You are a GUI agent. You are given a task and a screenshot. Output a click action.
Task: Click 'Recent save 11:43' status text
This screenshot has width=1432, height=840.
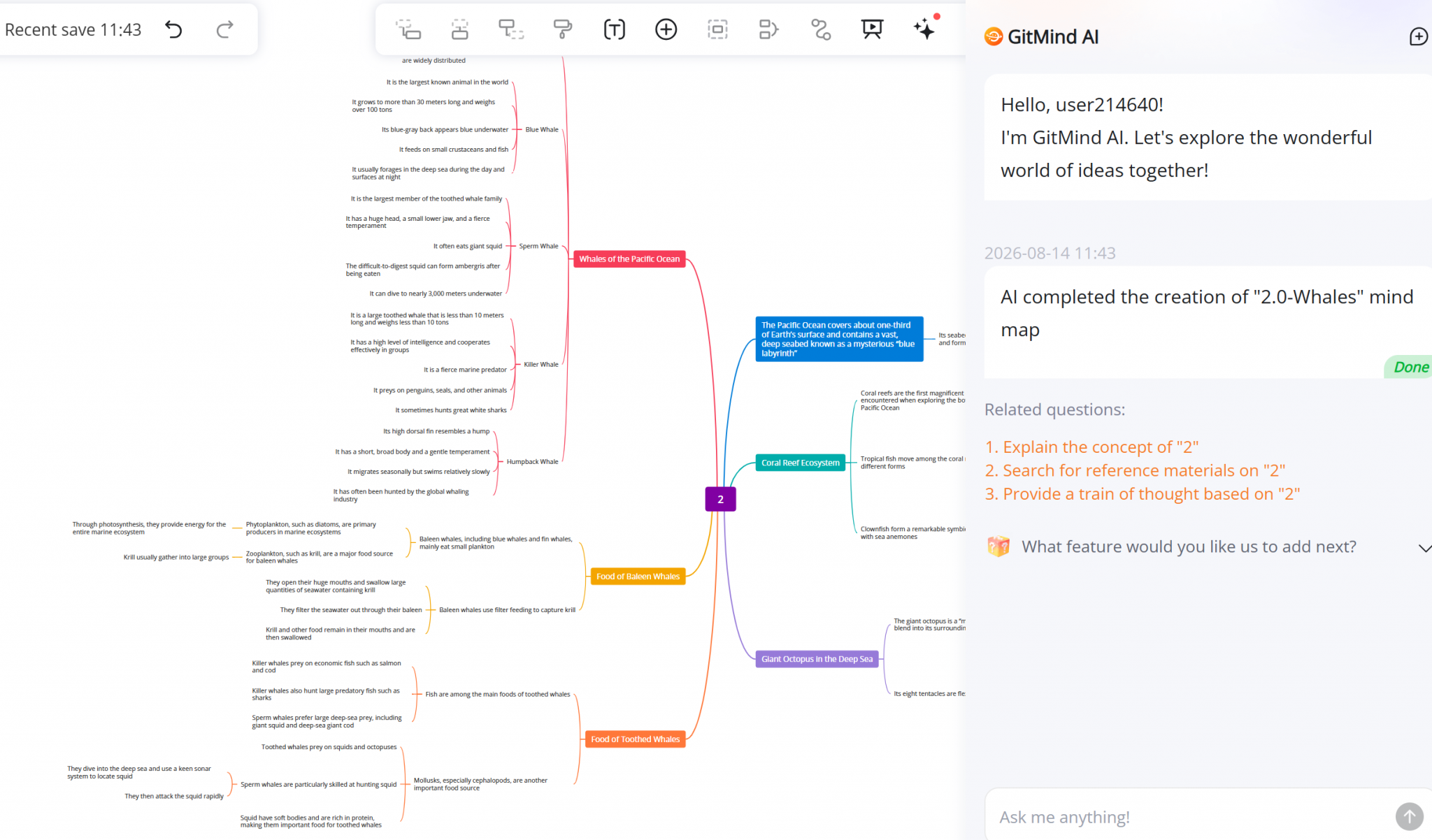point(73,30)
